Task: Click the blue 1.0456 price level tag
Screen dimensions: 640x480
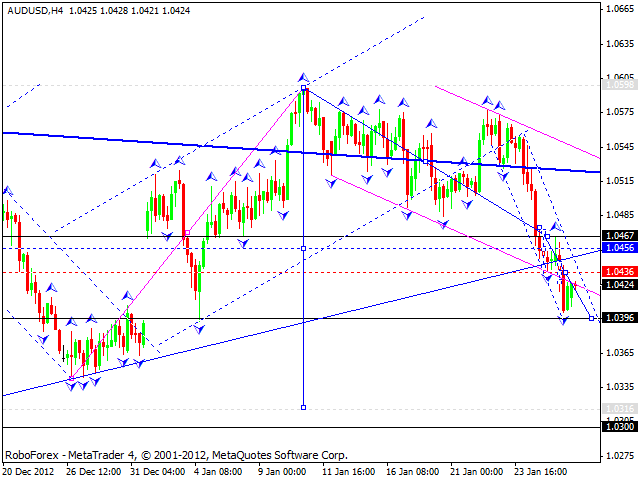Action: pos(621,247)
